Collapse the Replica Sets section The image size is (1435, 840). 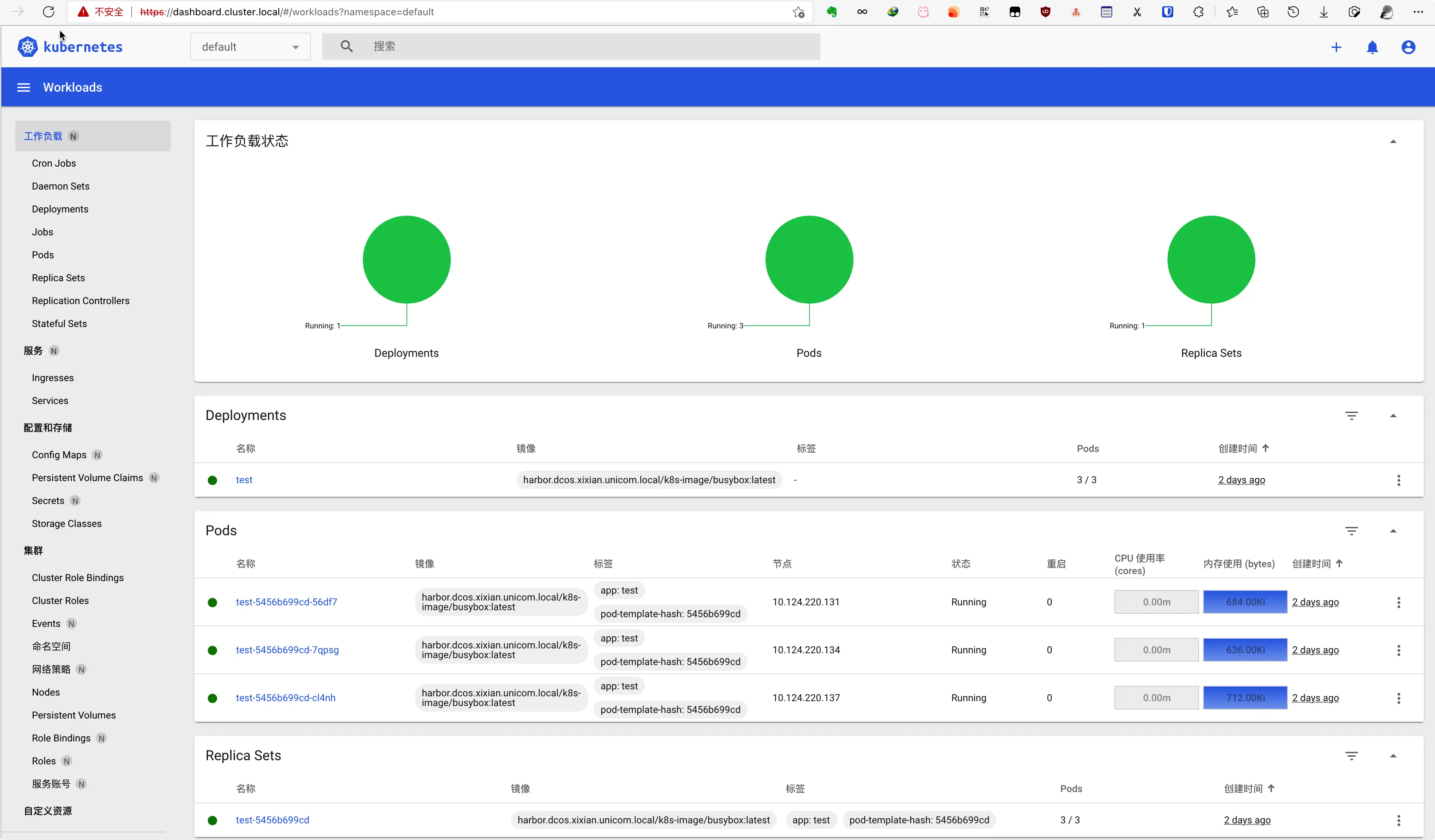tap(1393, 756)
